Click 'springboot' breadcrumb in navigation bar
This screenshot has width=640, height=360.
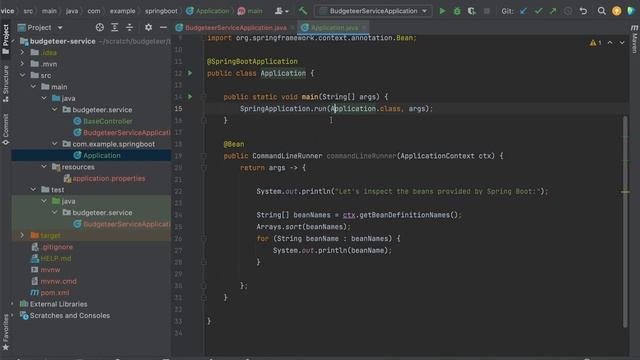point(161,11)
